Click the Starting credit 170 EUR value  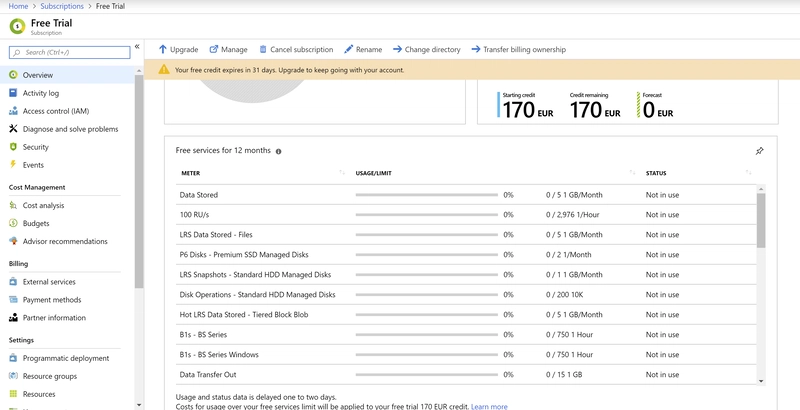click(528, 110)
